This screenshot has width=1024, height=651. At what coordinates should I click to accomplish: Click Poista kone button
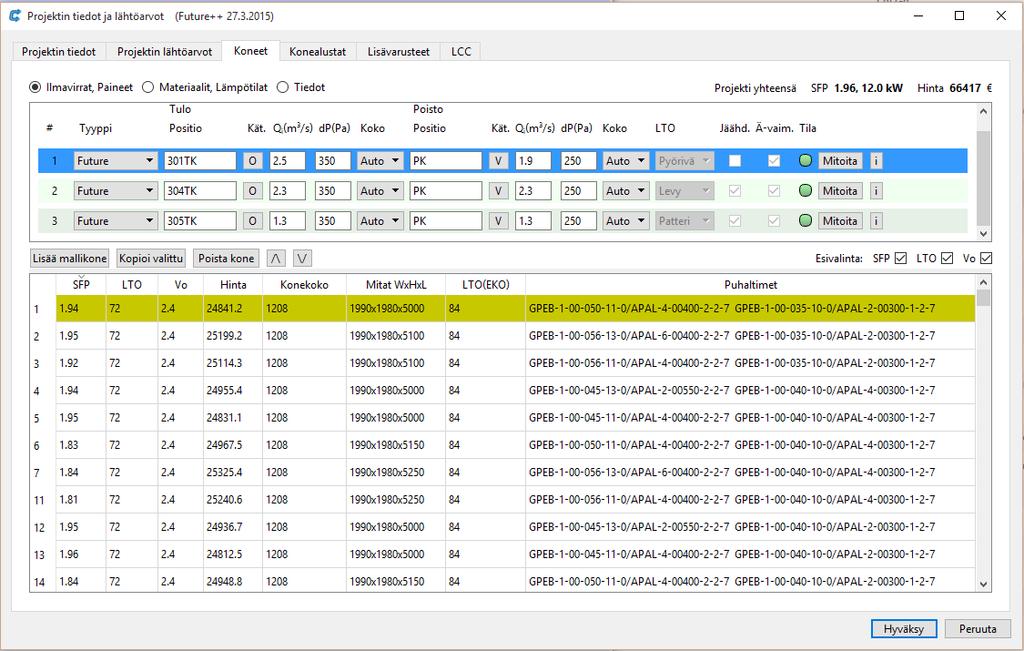226,259
